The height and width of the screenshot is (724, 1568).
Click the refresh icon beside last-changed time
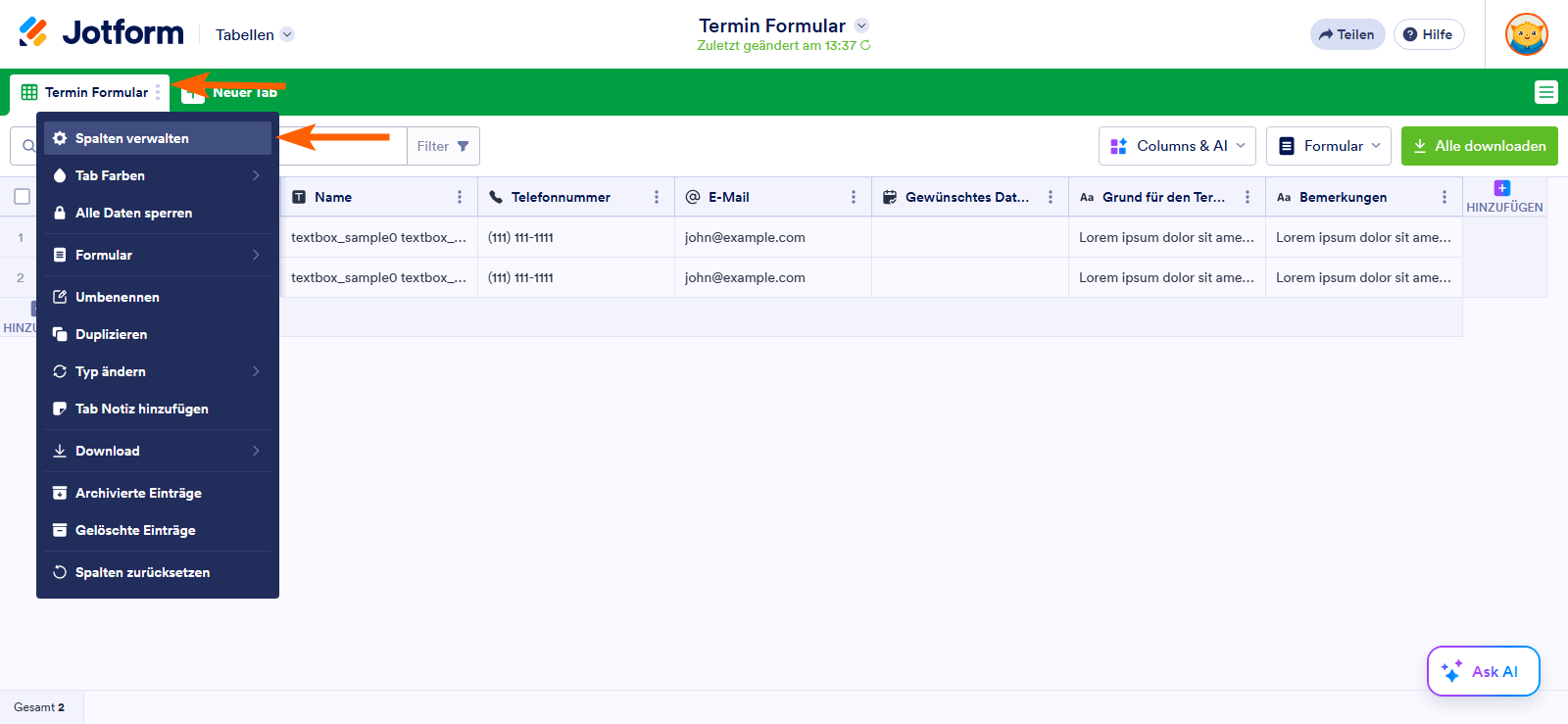[865, 45]
